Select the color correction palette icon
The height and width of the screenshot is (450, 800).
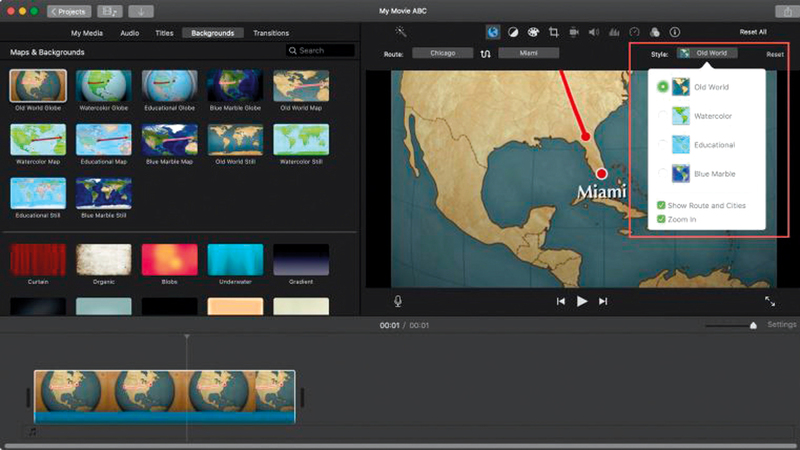533,32
